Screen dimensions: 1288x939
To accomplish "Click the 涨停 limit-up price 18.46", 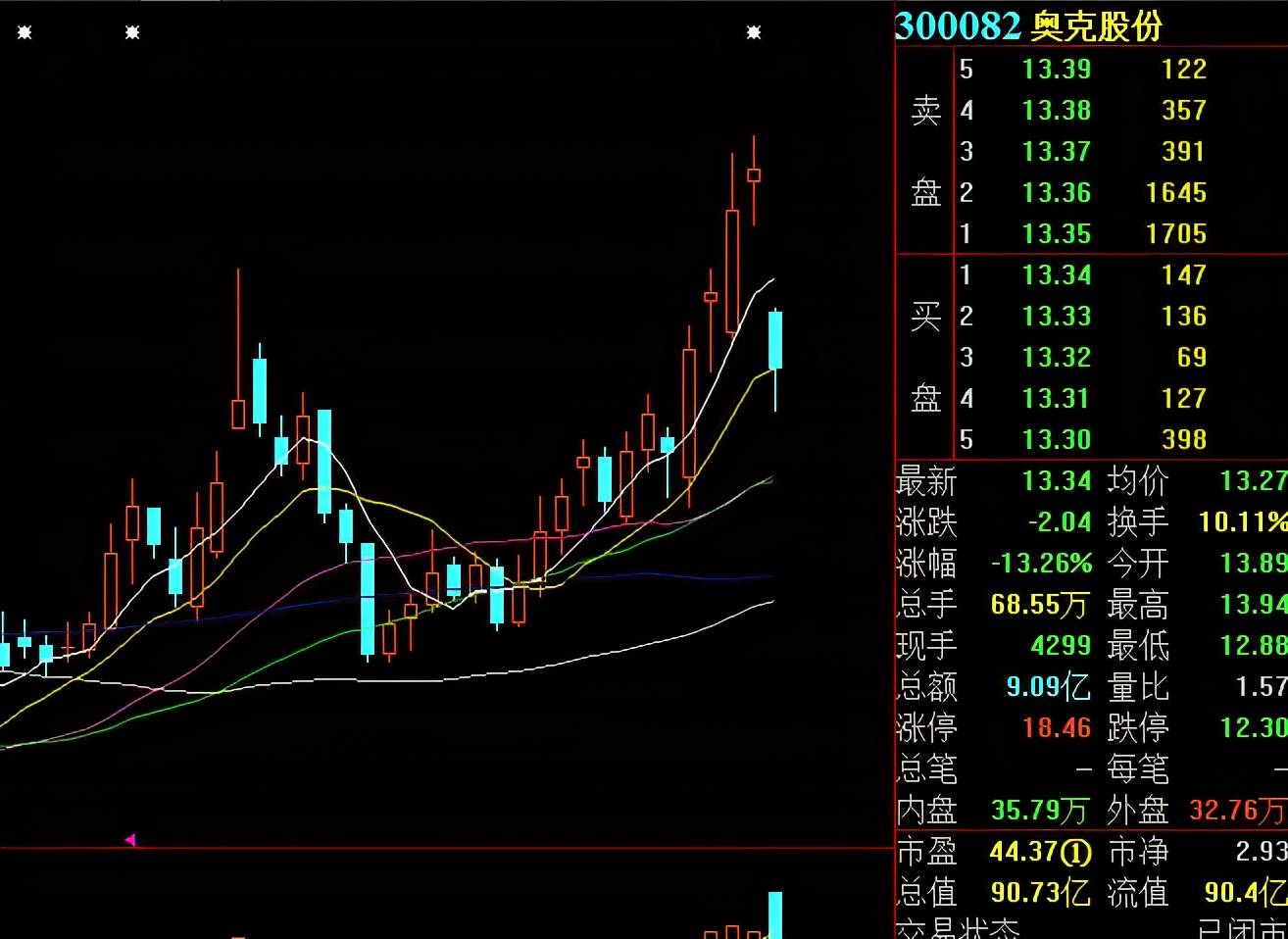I will pos(1056,728).
